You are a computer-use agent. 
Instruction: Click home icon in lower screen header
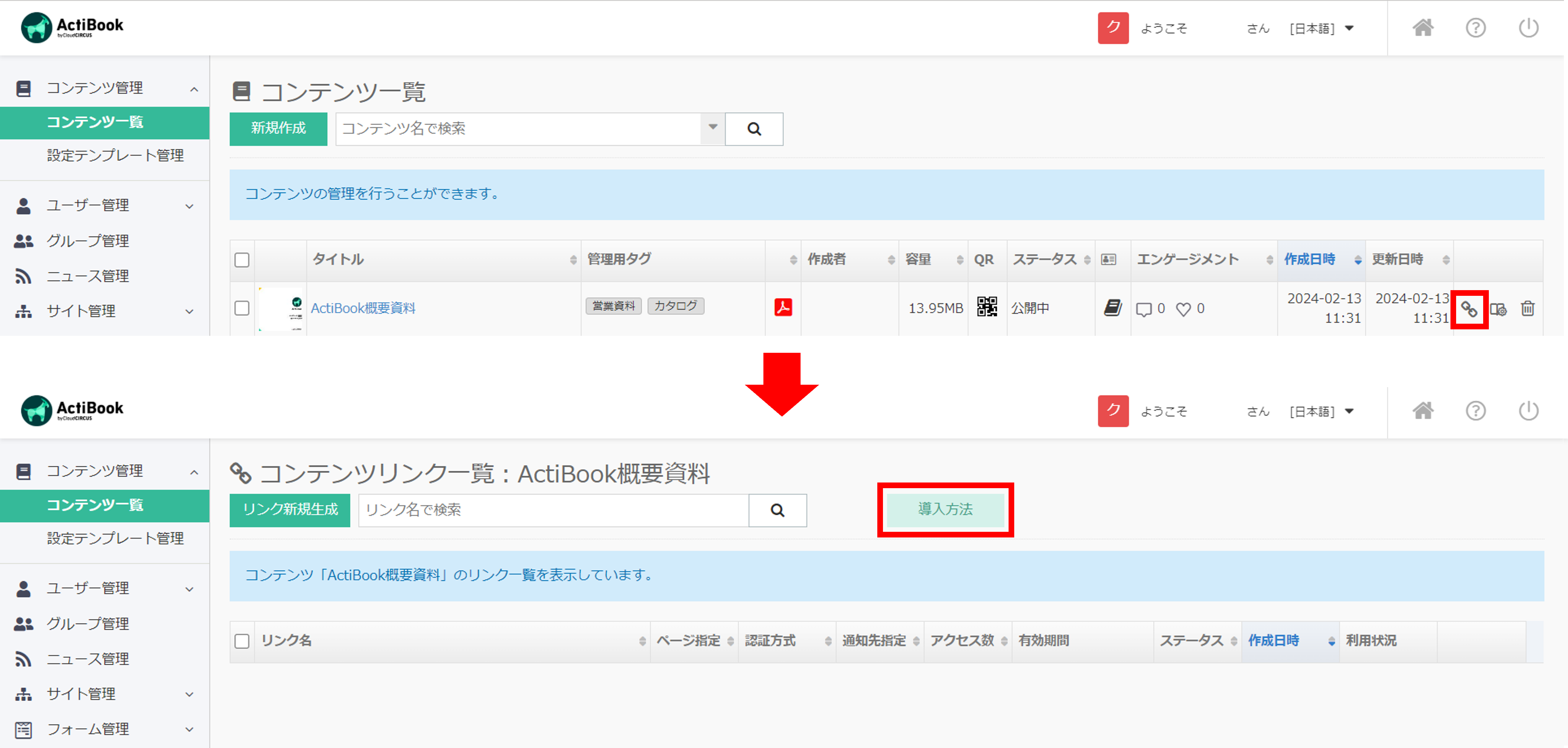coord(1423,411)
